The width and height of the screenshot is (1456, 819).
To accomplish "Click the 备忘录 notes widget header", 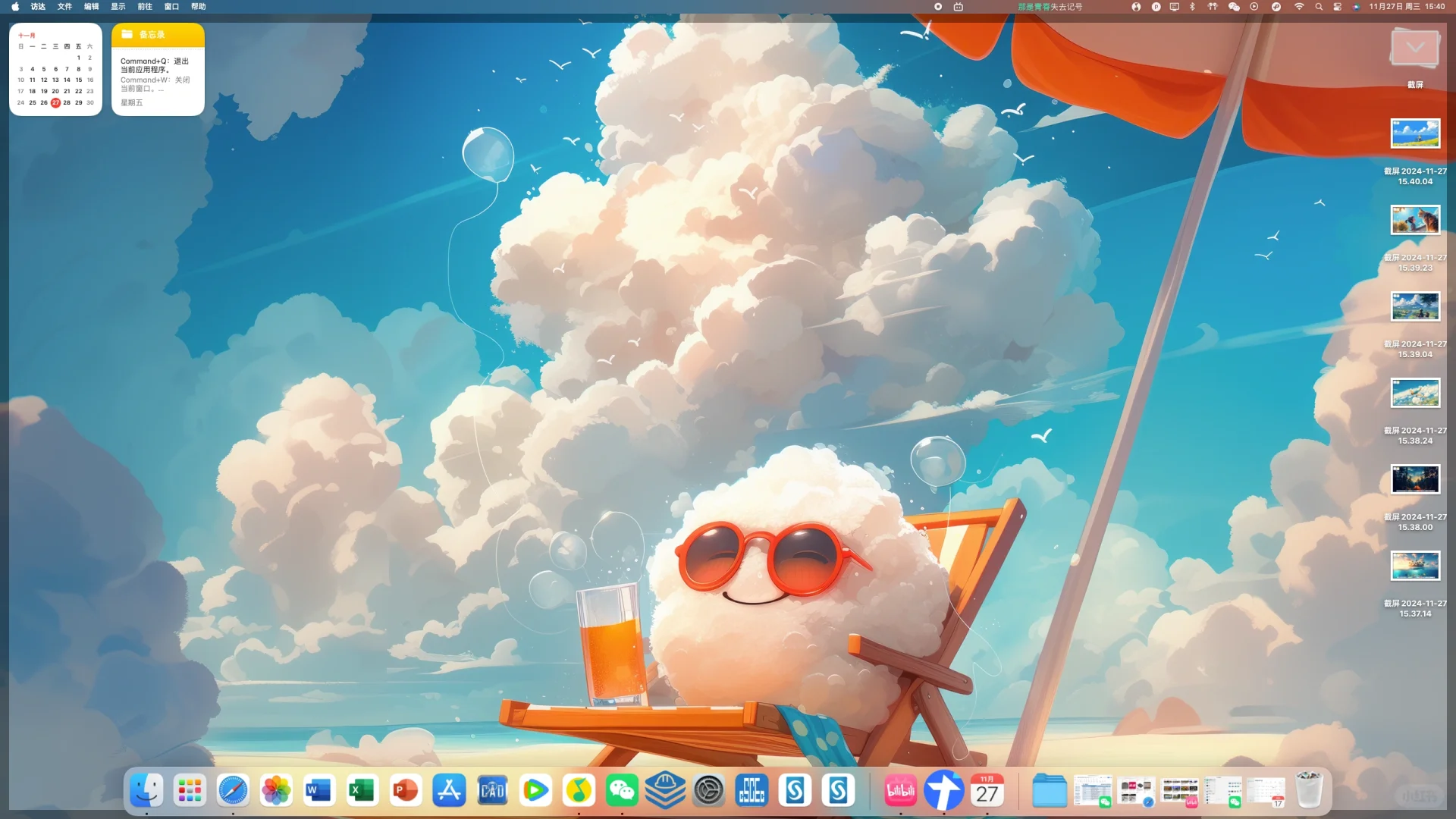I will pos(158,34).
